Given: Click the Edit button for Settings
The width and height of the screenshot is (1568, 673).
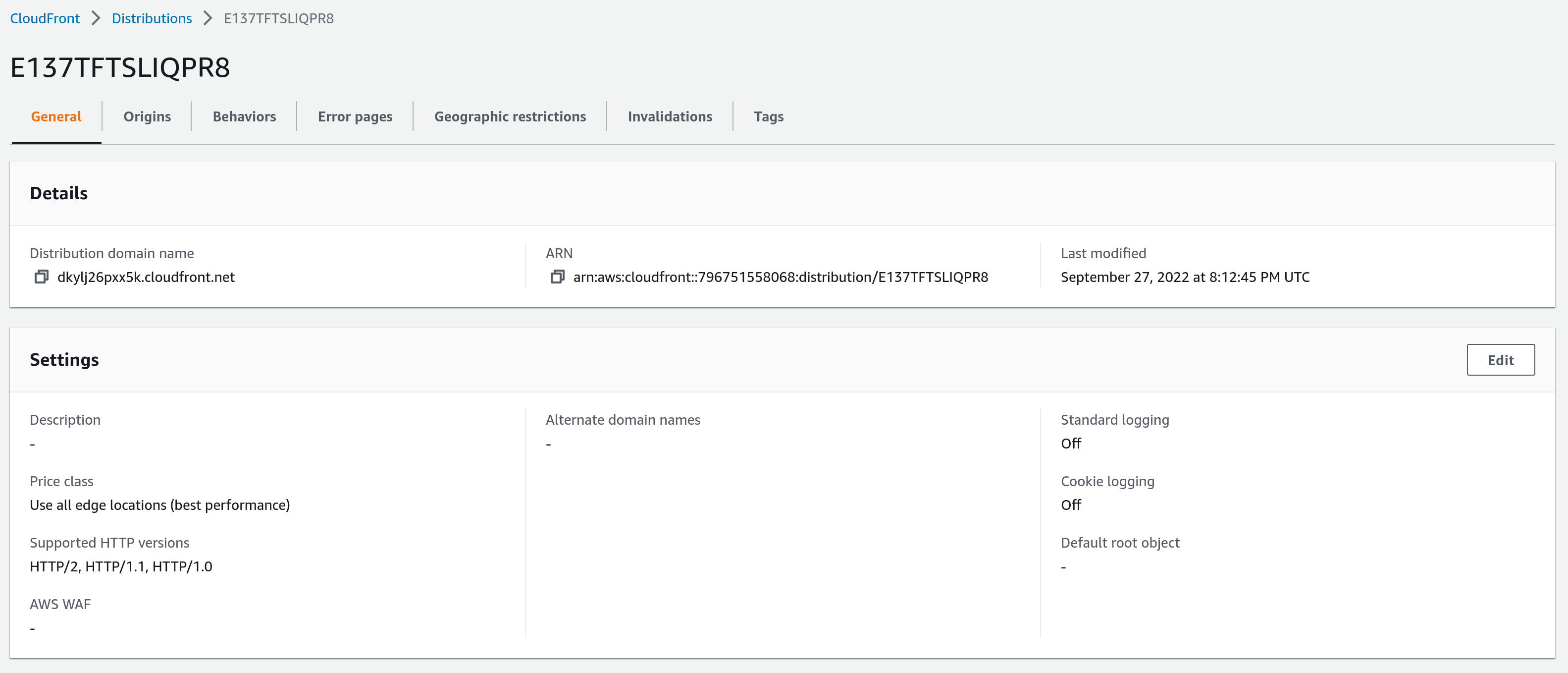Looking at the screenshot, I should click(x=1501, y=359).
